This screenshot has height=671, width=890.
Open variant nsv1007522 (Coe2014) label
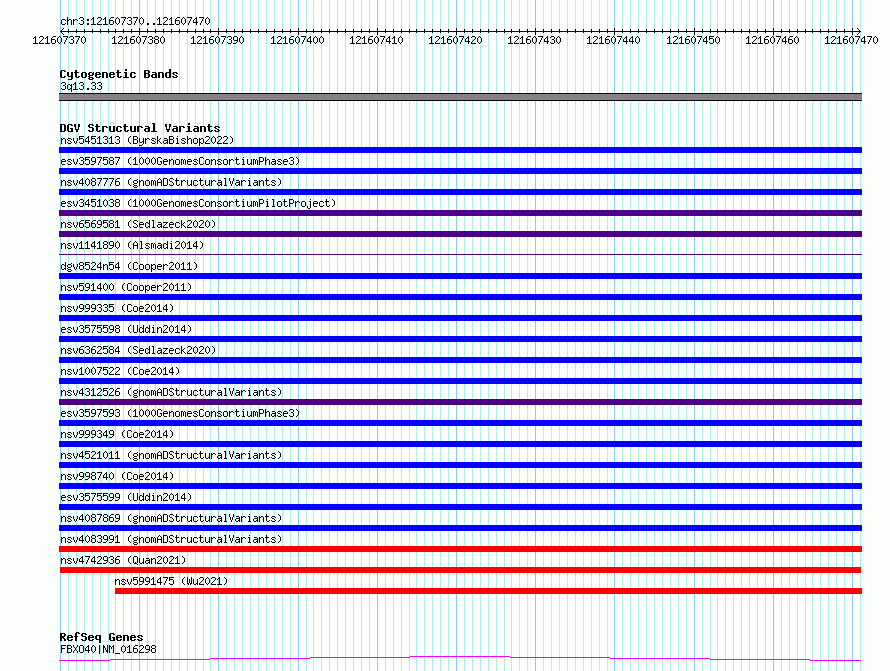click(120, 371)
